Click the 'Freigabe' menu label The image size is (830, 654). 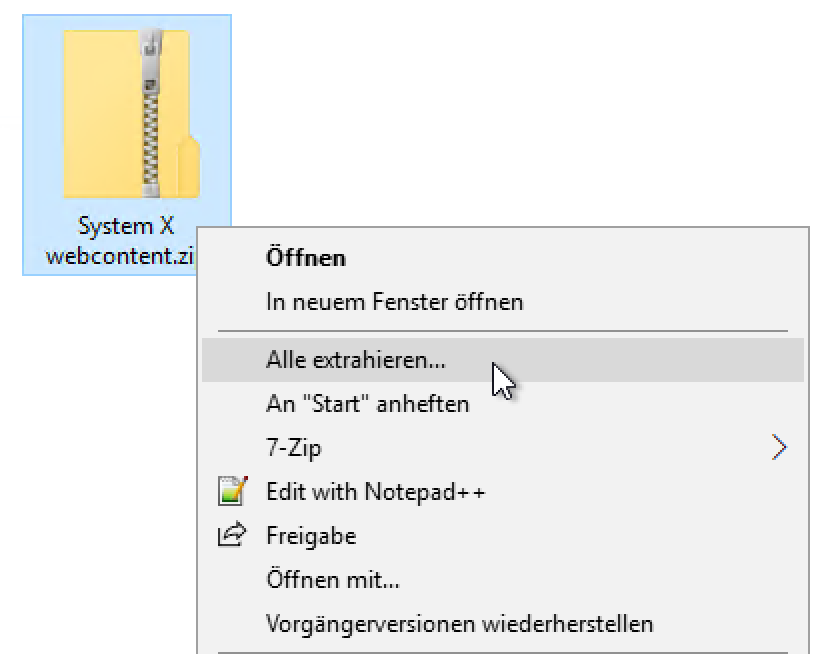(311, 536)
